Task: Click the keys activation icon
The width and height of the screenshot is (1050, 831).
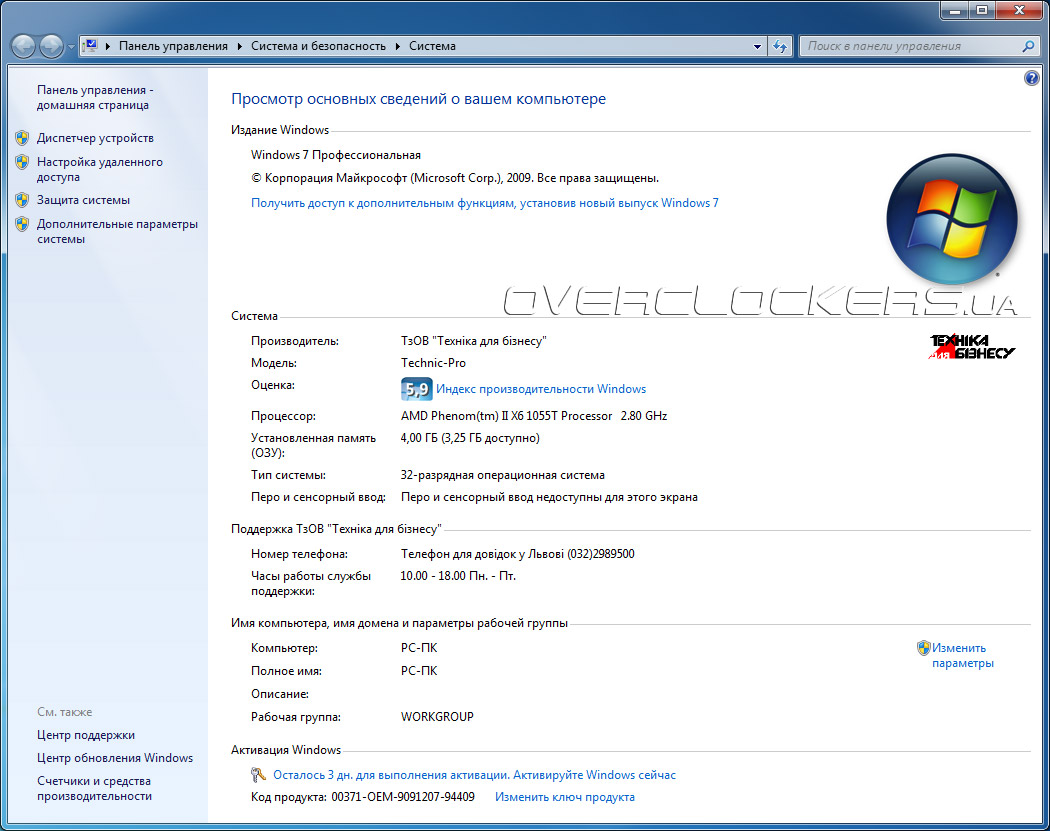Action: 258,775
